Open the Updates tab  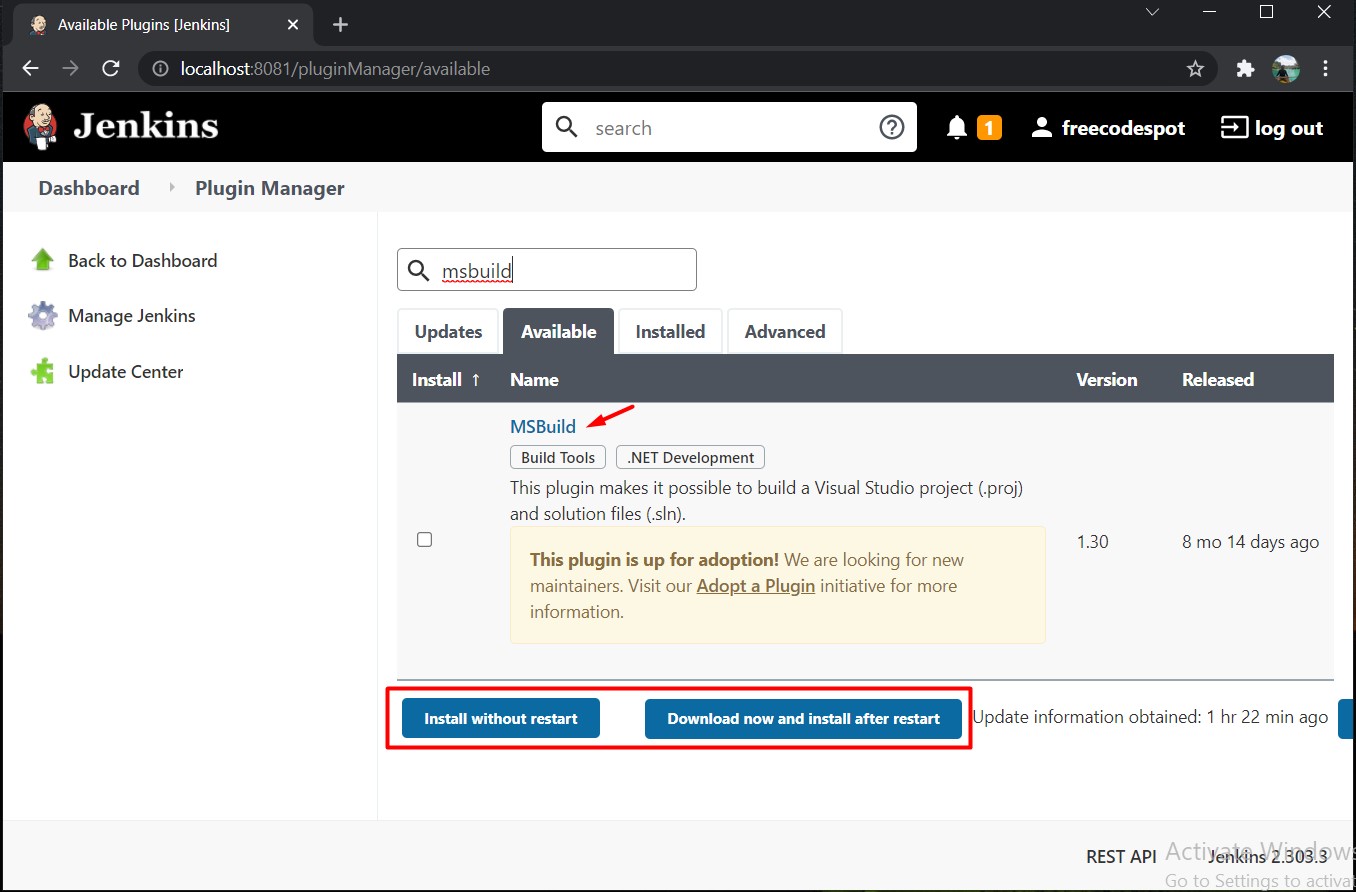tap(448, 331)
